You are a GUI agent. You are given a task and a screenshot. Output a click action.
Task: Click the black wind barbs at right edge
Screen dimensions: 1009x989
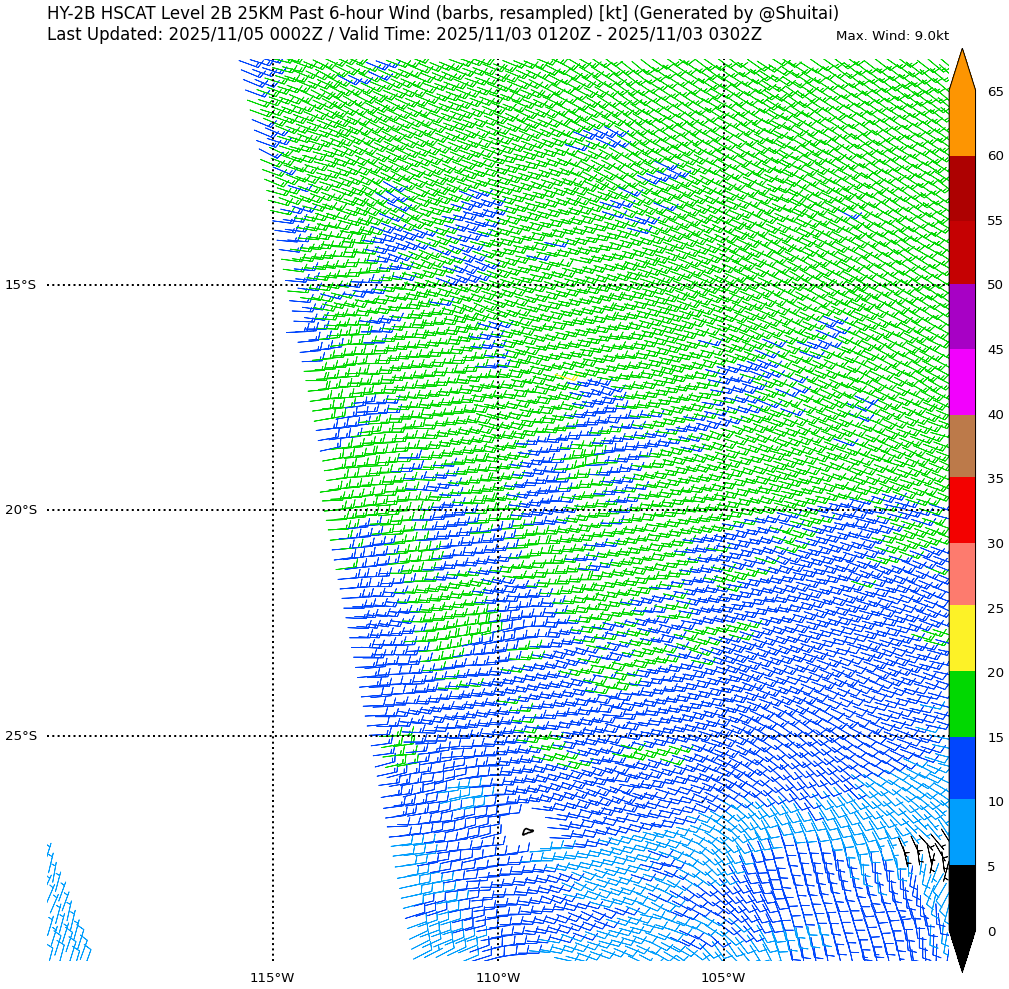[927, 855]
